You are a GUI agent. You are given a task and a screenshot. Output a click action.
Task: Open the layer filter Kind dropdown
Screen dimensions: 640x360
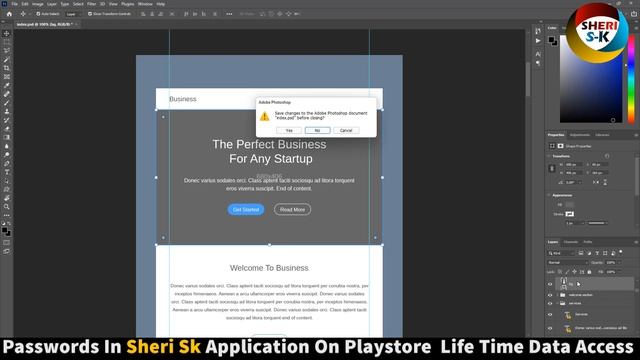click(561, 253)
